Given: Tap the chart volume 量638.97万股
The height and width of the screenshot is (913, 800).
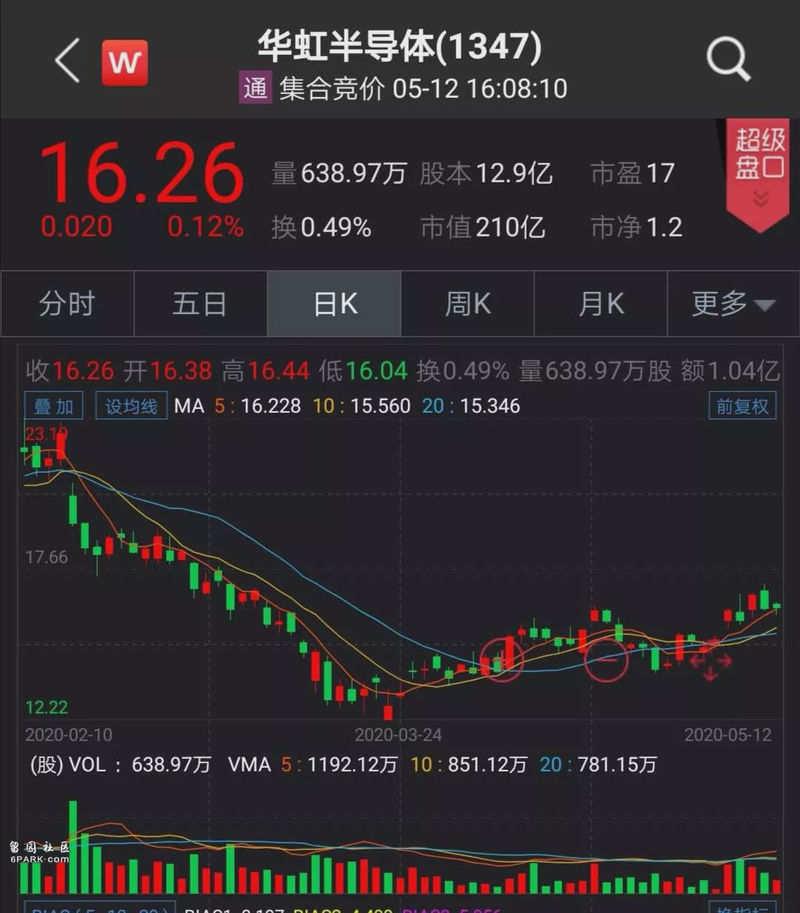Looking at the screenshot, I should [x=595, y=371].
